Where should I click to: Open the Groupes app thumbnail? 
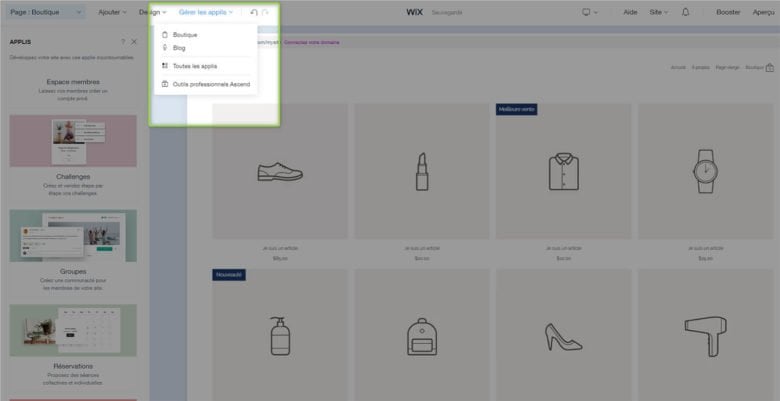click(73, 235)
